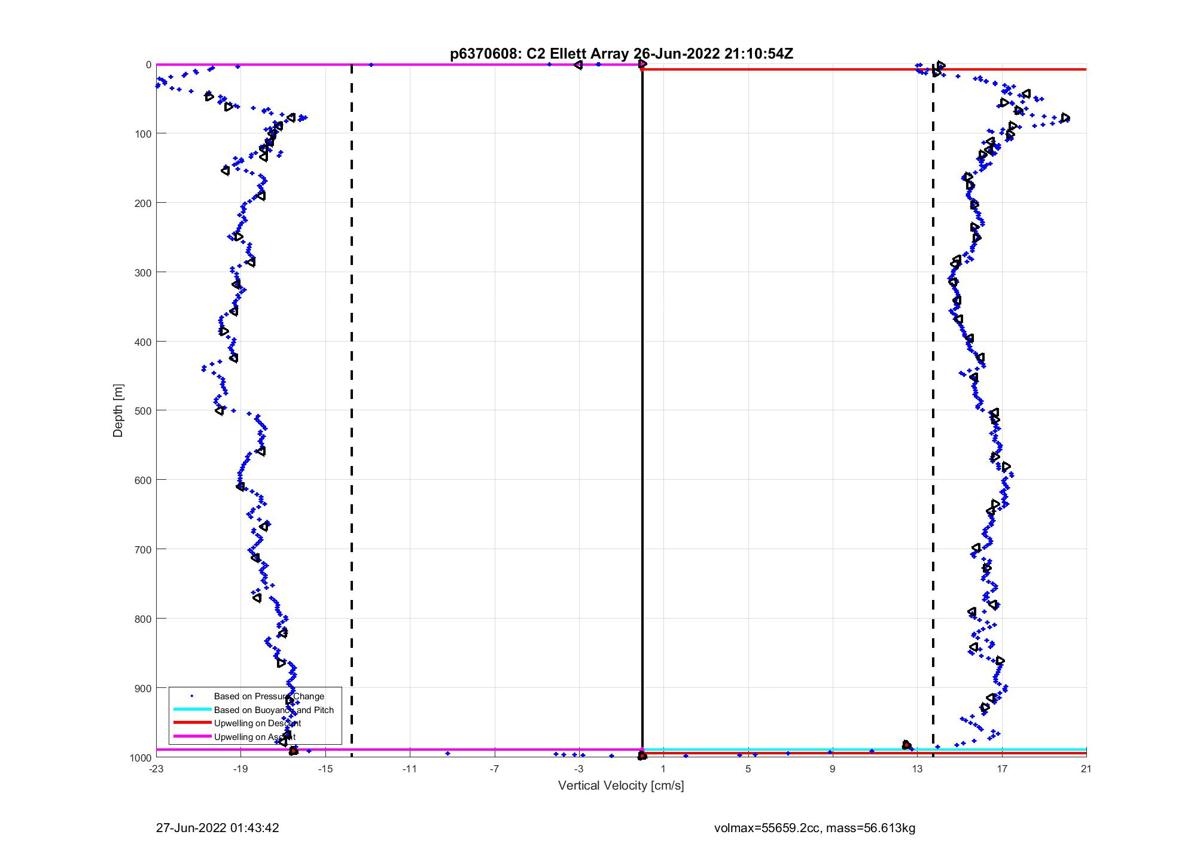Click the x-axis tick label '9'
1200x851 pixels.
(x=832, y=769)
